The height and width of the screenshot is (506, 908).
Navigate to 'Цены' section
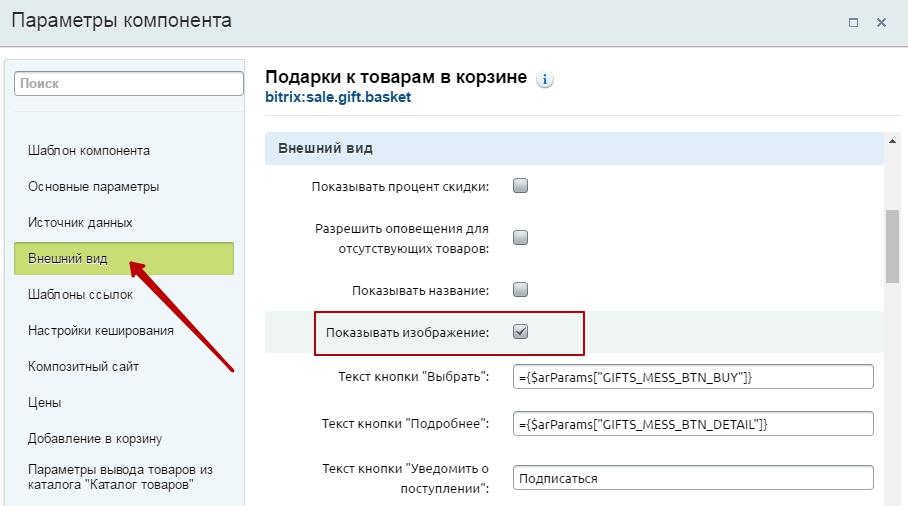tap(45, 403)
